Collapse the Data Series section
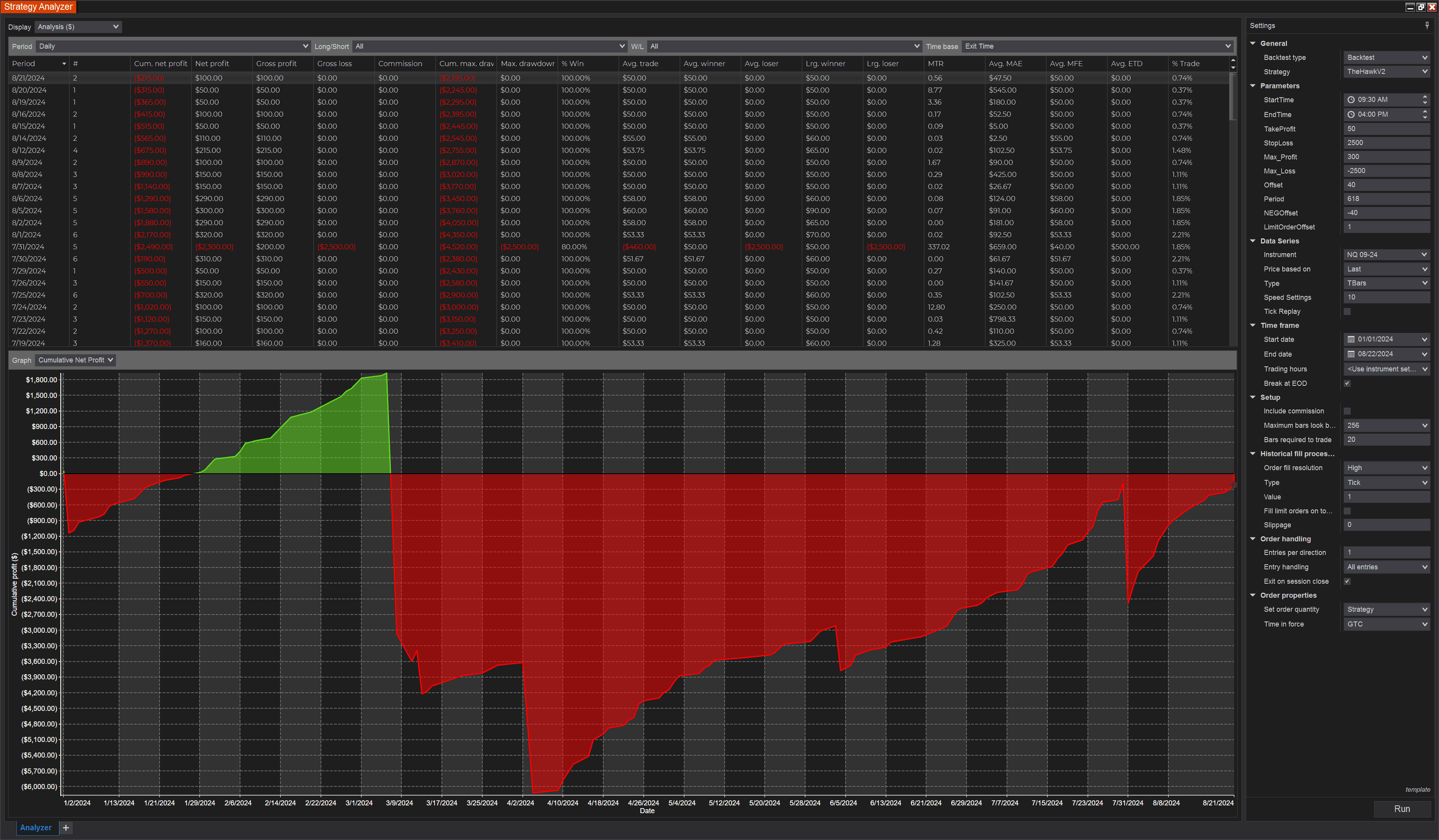The width and height of the screenshot is (1439, 840). coord(1253,241)
